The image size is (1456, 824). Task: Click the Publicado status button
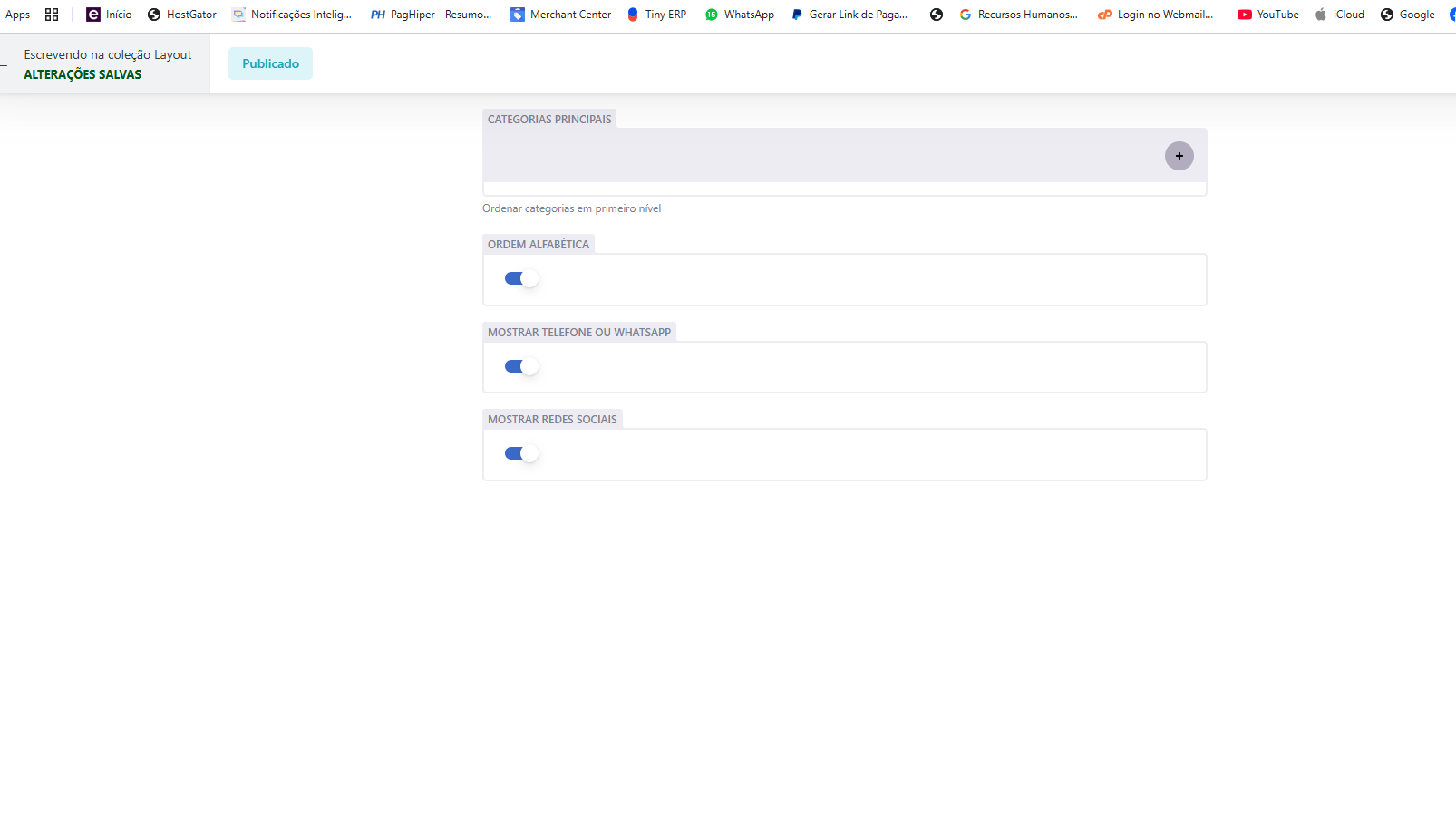(270, 63)
